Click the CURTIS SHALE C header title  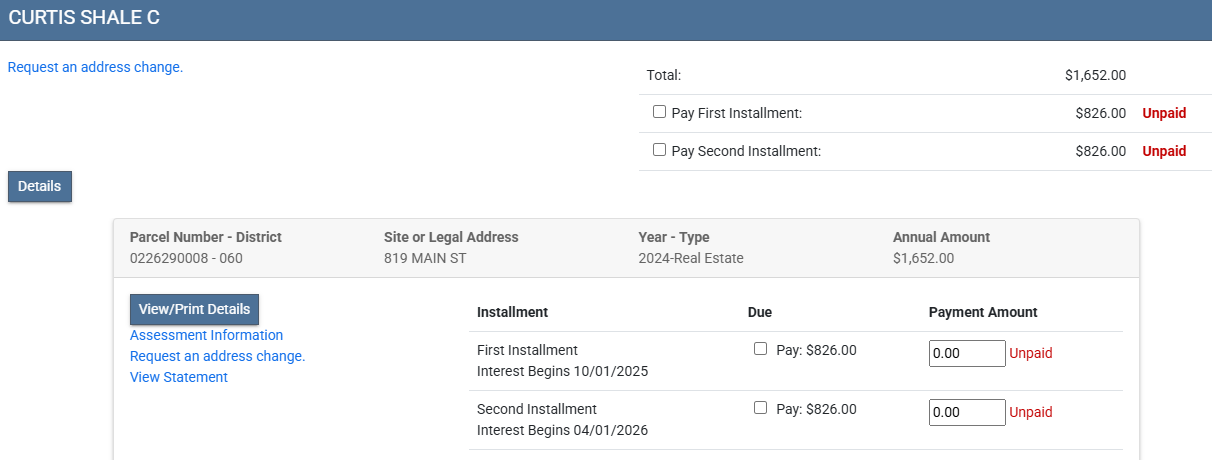point(83,19)
